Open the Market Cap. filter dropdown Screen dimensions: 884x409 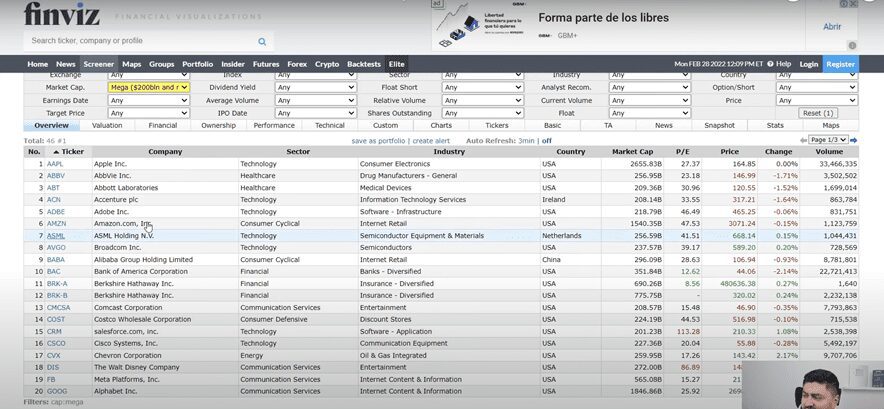click(148, 87)
